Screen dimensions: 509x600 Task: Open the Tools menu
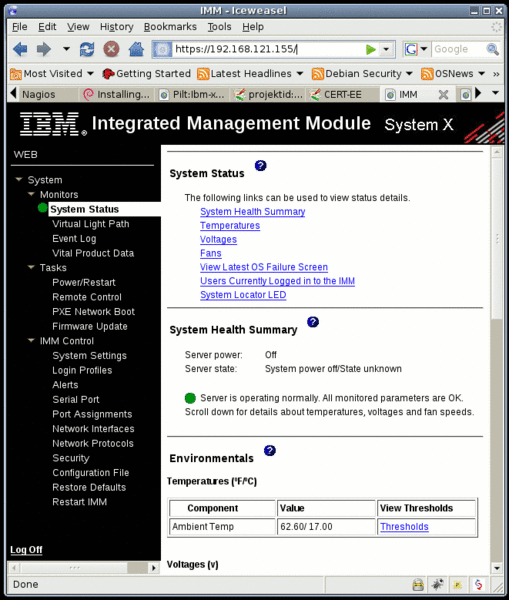220,27
